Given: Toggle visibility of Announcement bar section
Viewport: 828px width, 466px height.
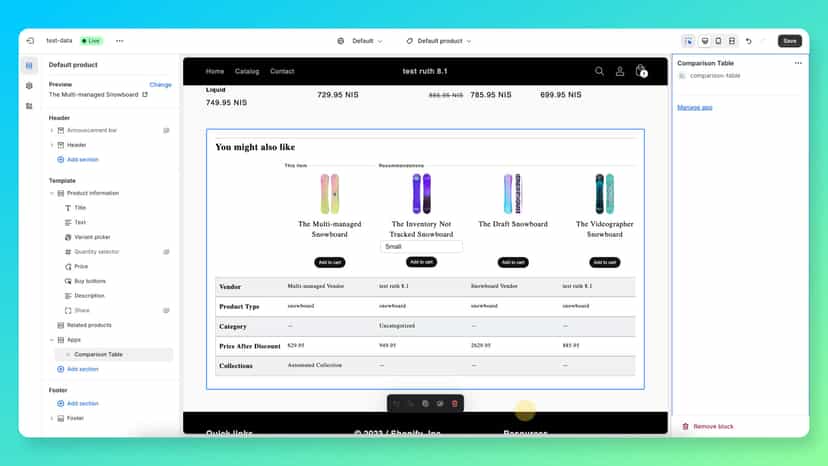Looking at the screenshot, I should (x=166, y=131).
